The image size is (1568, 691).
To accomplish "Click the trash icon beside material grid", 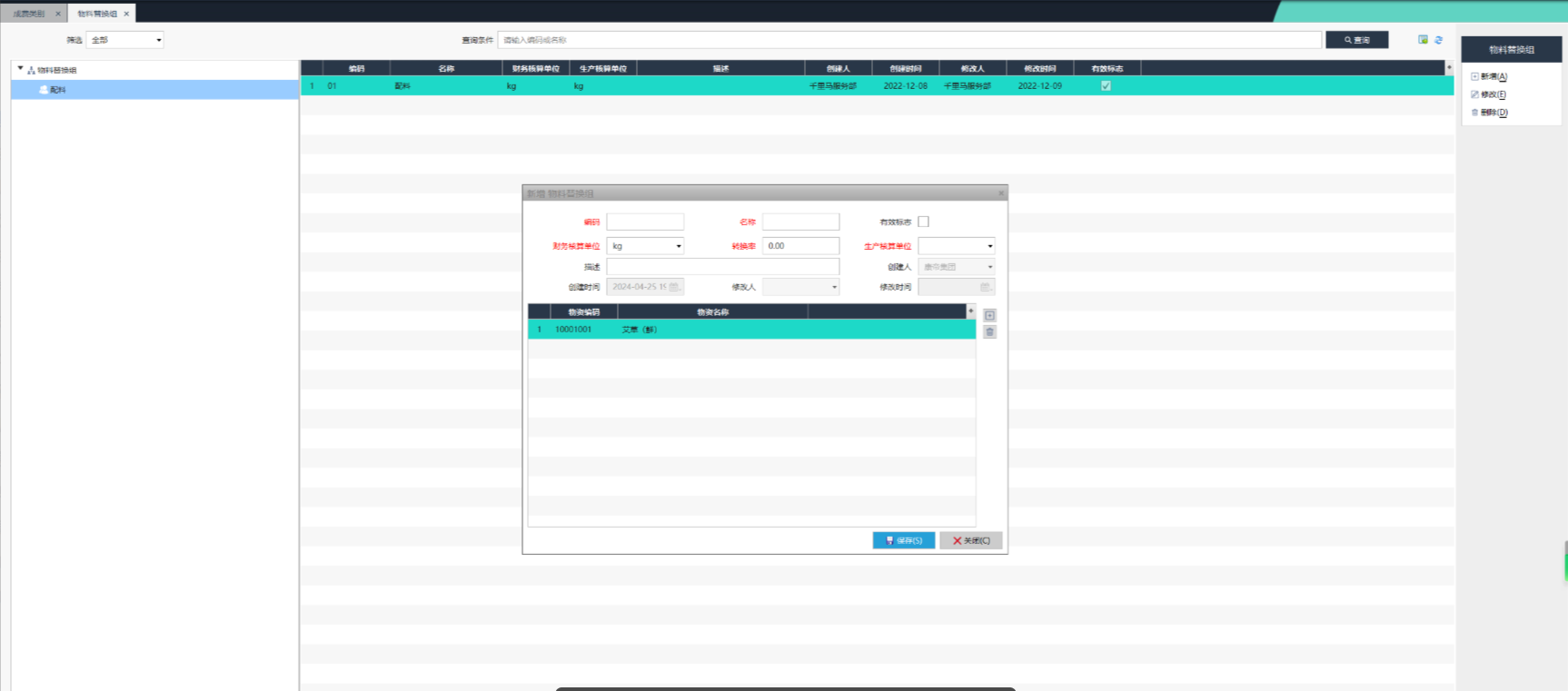I will pyautogui.click(x=989, y=332).
